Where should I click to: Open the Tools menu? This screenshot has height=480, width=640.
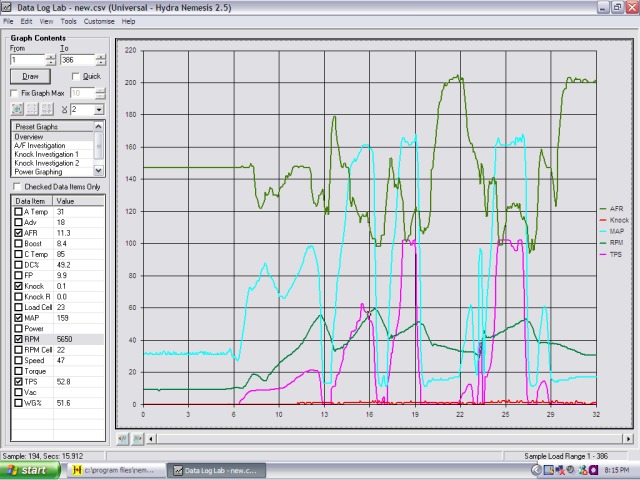coord(68,21)
